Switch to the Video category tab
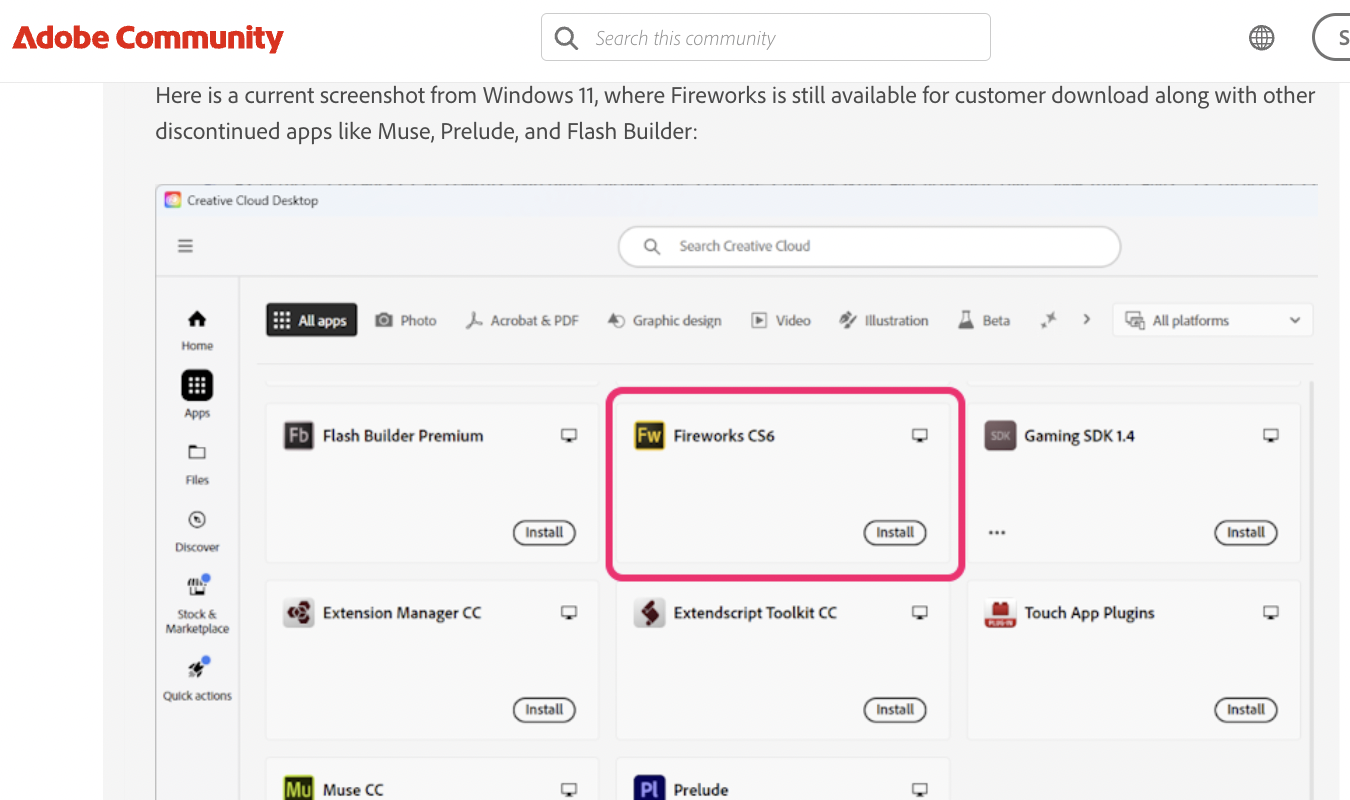The height and width of the screenshot is (800, 1350). coord(781,320)
